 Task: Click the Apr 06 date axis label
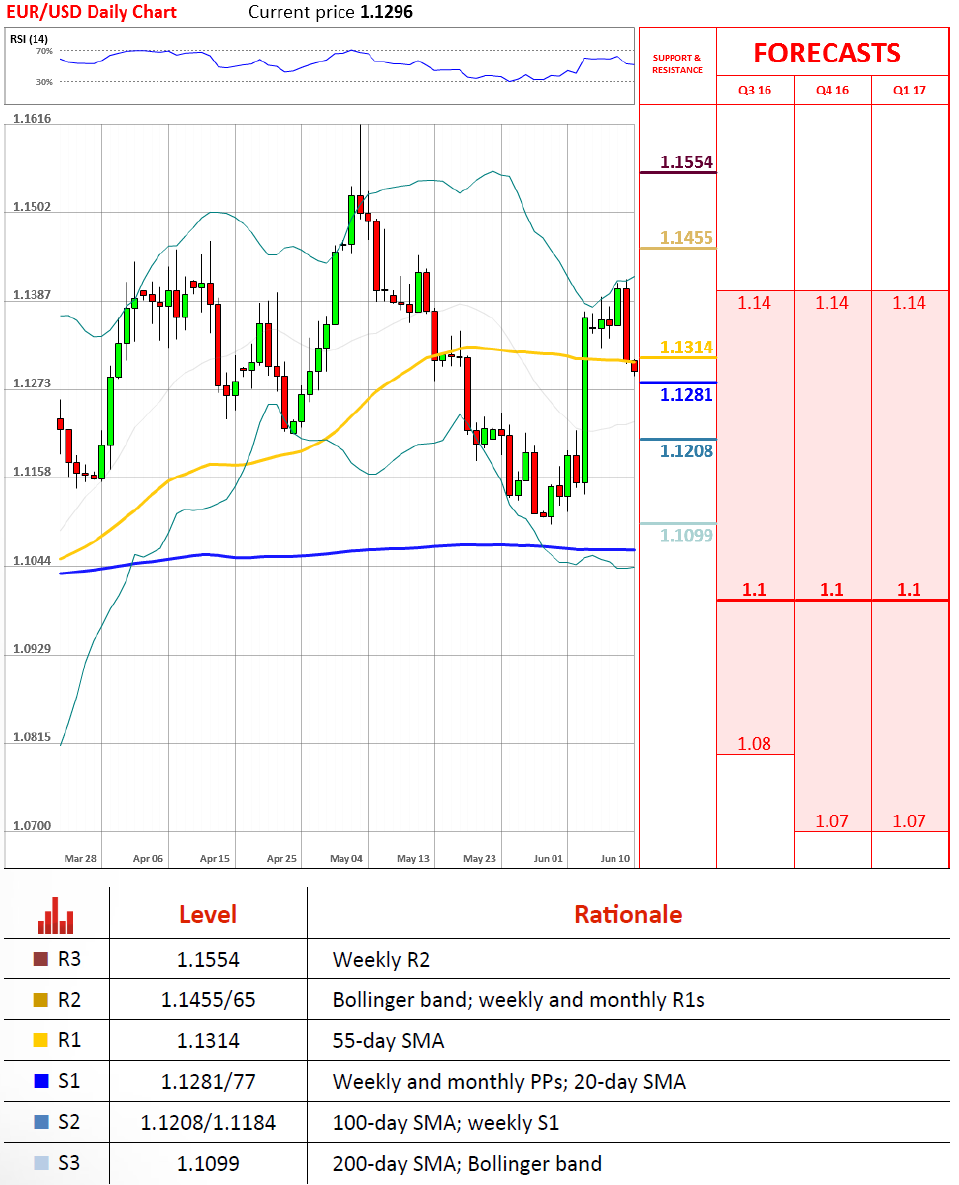click(148, 859)
